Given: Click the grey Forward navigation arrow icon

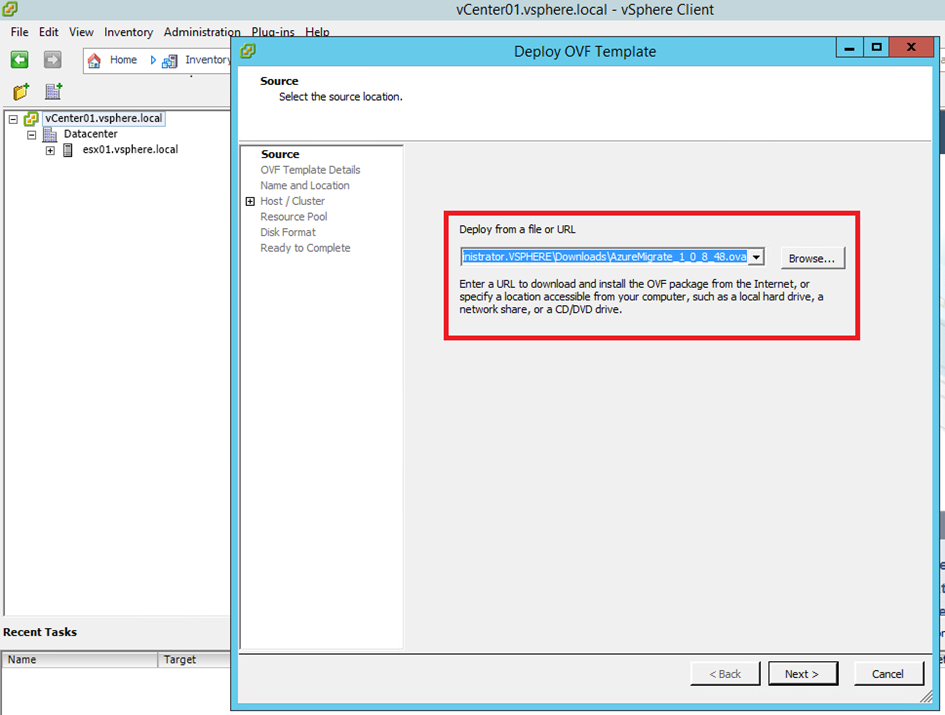Looking at the screenshot, I should pos(52,60).
